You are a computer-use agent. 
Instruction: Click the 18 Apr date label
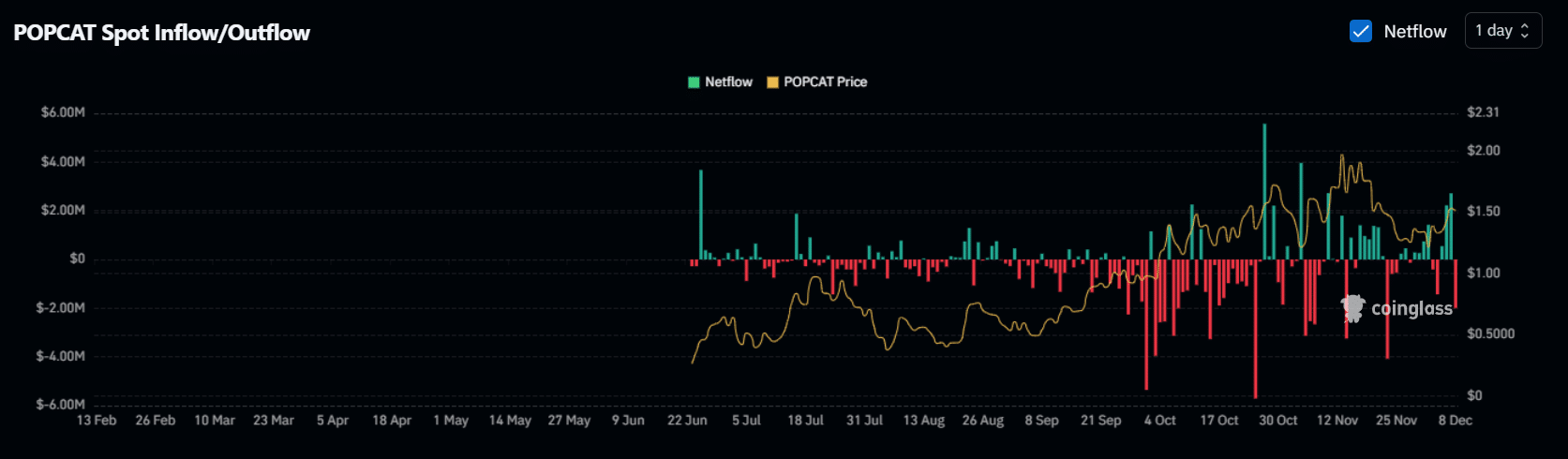392,420
